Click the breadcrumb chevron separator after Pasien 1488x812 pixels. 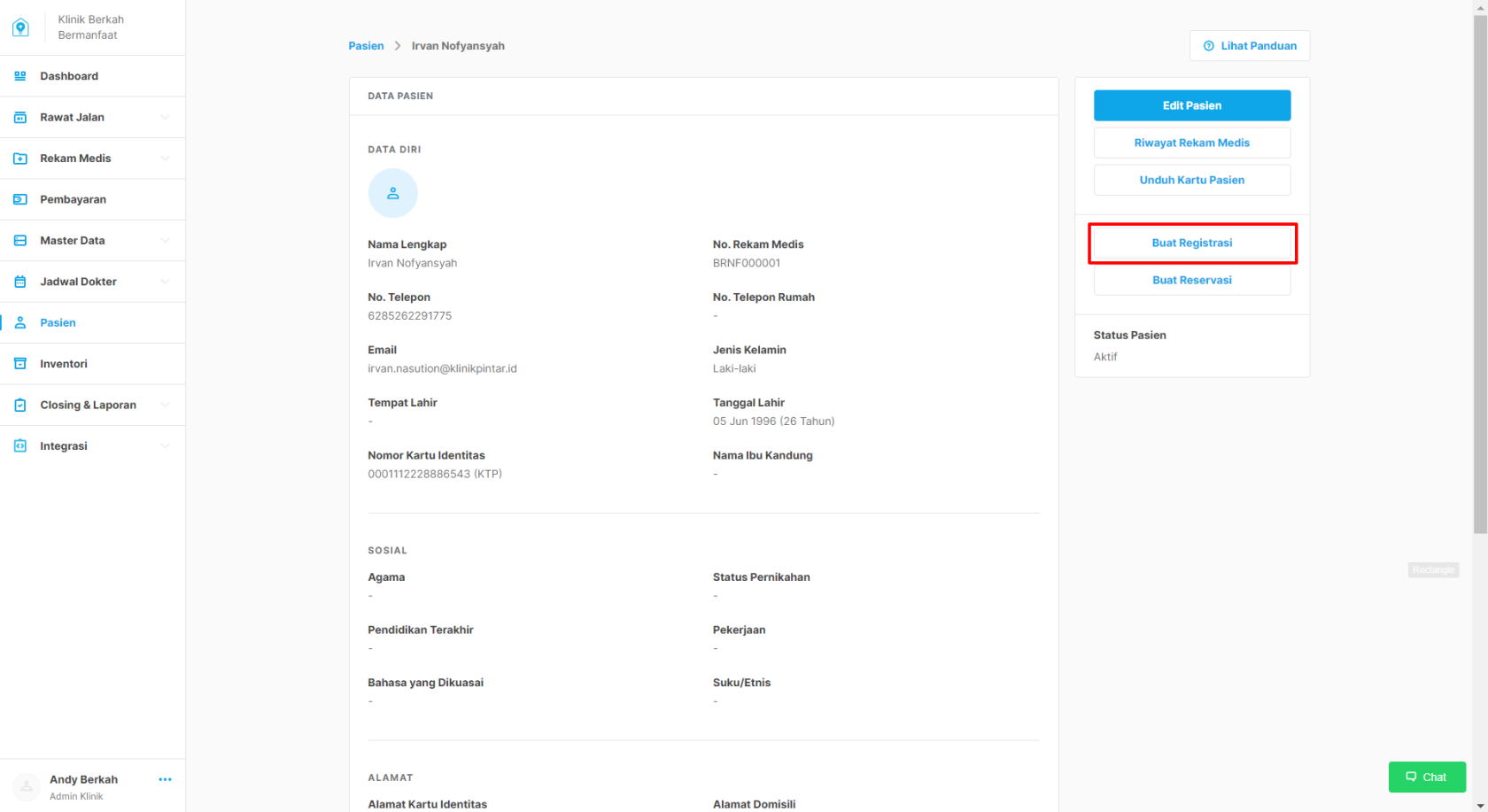(398, 46)
